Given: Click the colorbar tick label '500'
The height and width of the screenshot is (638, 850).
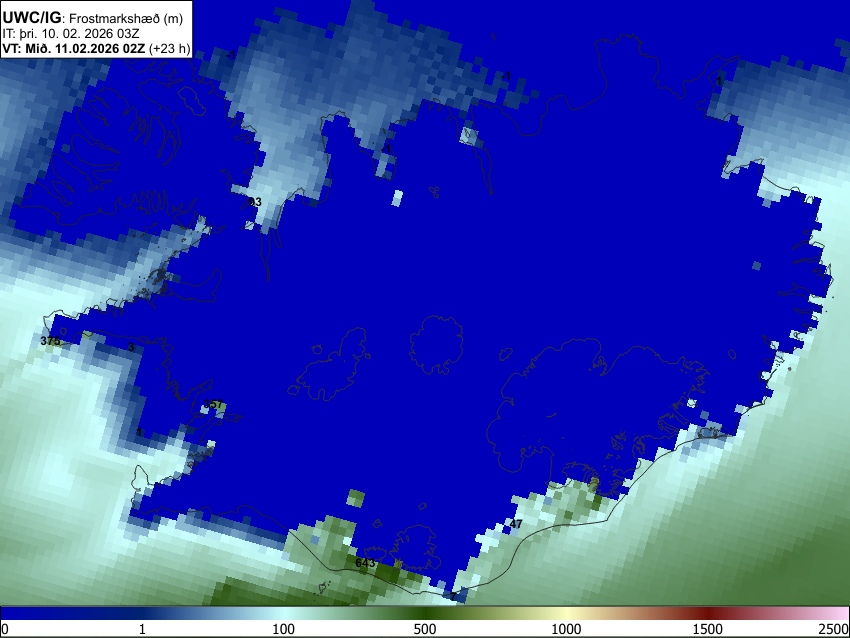Looking at the screenshot, I should pyautogui.click(x=425, y=629).
